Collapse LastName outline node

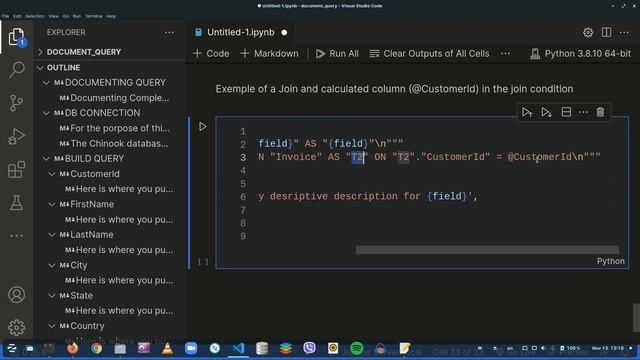tap(52, 235)
